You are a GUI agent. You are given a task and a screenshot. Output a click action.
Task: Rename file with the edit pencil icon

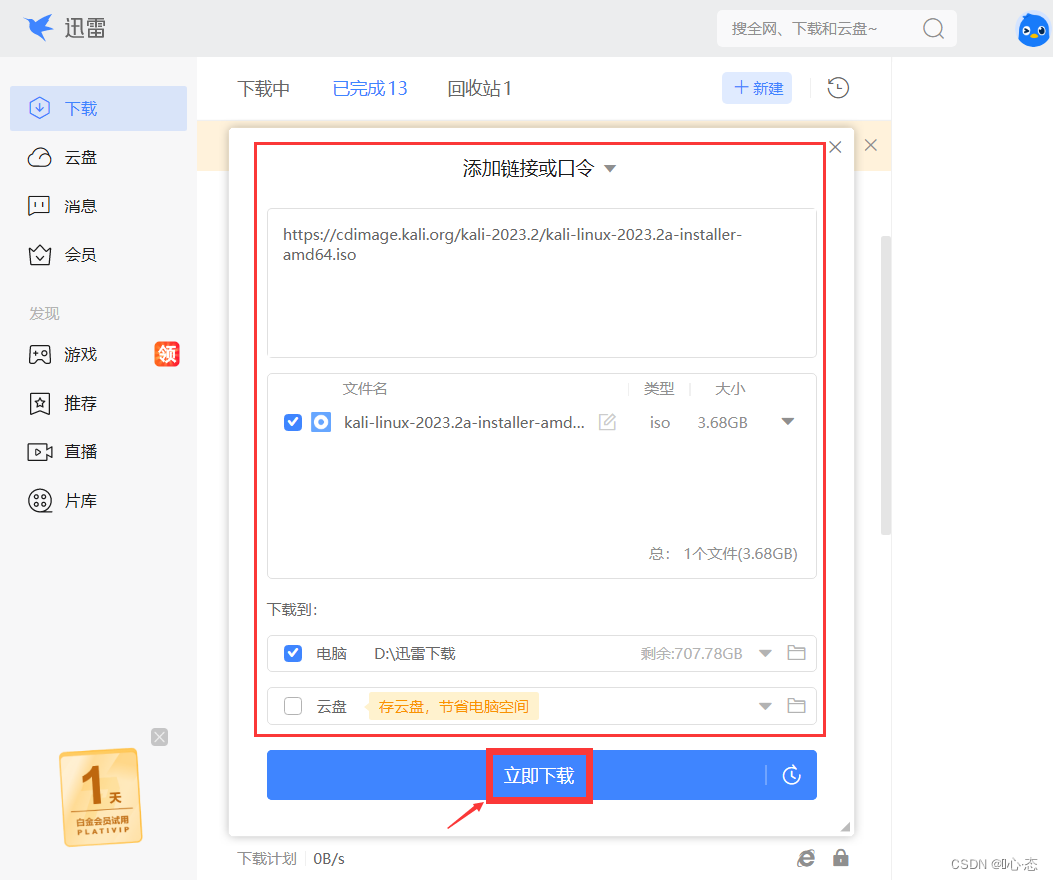607,422
